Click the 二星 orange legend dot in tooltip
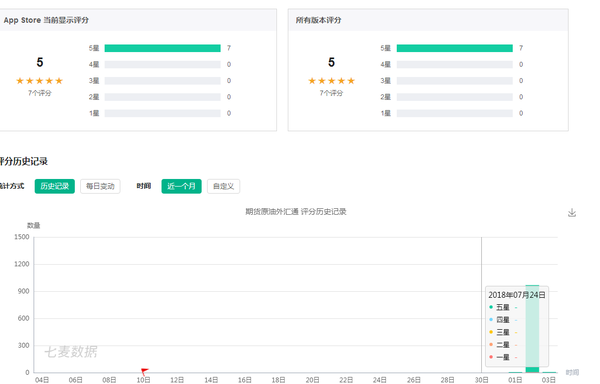Viewport: 600px width, 384px height. click(x=491, y=345)
